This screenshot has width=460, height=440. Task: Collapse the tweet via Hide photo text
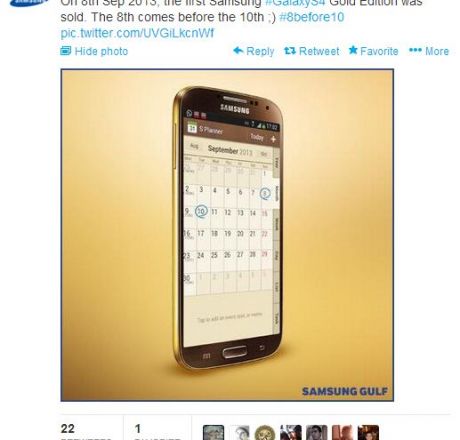pyautogui.click(x=101, y=51)
